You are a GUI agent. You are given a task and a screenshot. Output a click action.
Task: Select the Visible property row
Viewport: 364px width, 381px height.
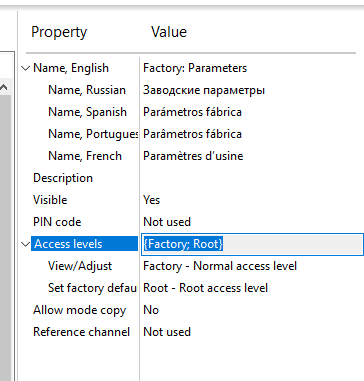tap(50, 200)
